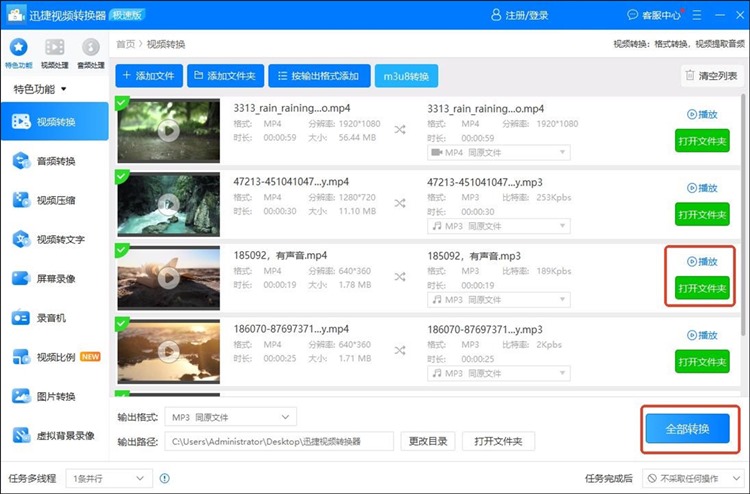Click the 更改目录 button
750x494 pixels.
point(428,441)
